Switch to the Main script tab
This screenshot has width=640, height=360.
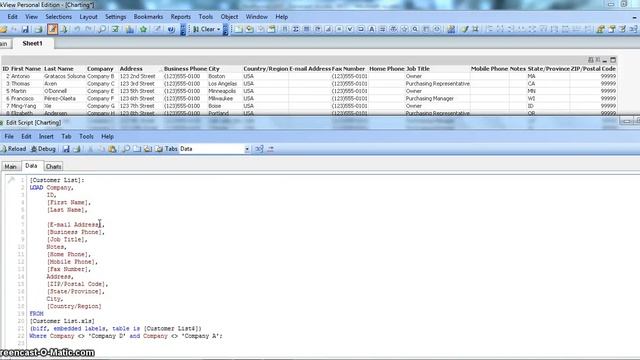11,167
